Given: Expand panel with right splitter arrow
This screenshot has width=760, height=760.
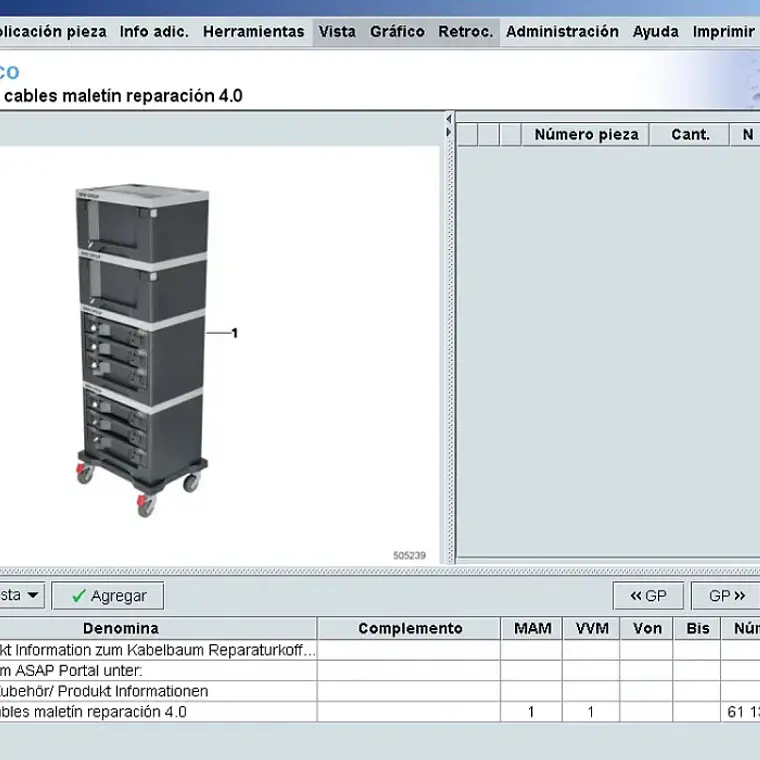Looking at the screenshot, I should click(449, 132).
